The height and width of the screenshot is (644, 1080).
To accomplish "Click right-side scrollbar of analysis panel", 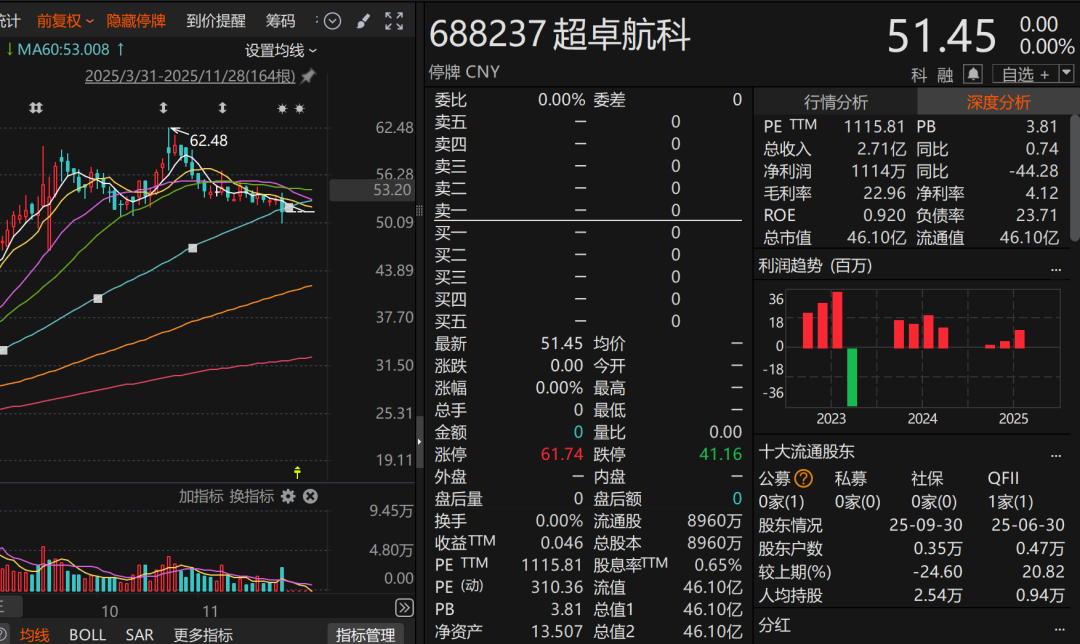I will coord(1074,178).
